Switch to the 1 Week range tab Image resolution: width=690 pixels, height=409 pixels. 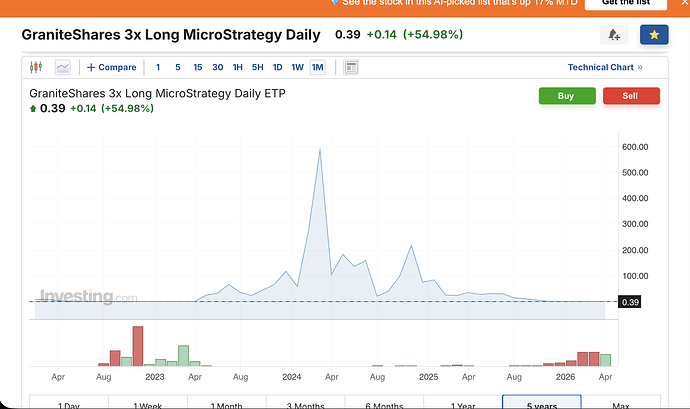point(148,402)
